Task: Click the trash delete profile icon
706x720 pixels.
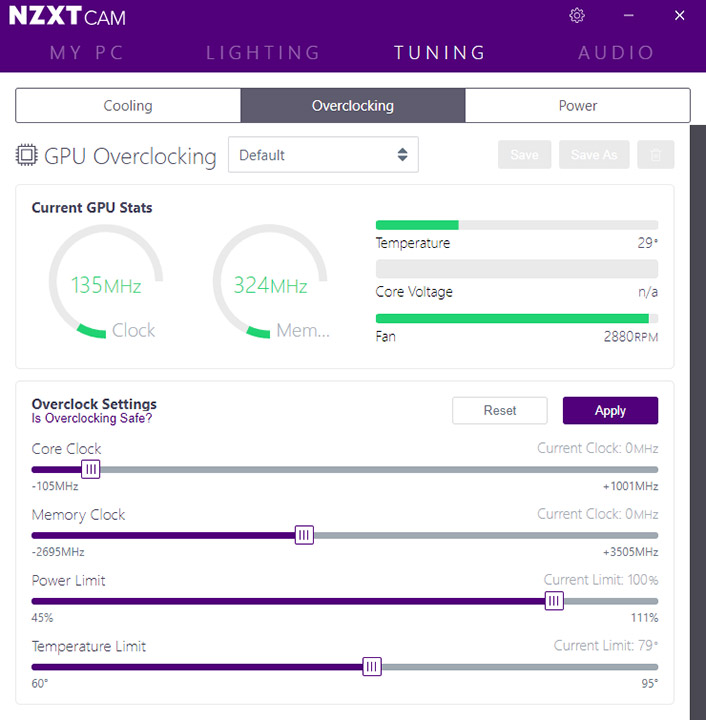Action: (x=656, y=155)
